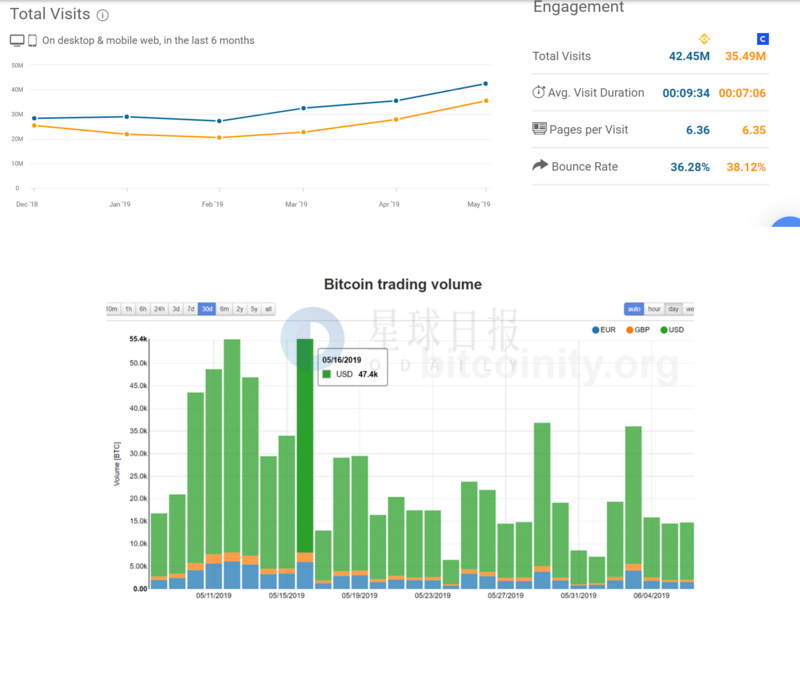Viewport: 800px width, 678px height.
Task: Select the 30d time range tab
Action: (x=207, y=309)
